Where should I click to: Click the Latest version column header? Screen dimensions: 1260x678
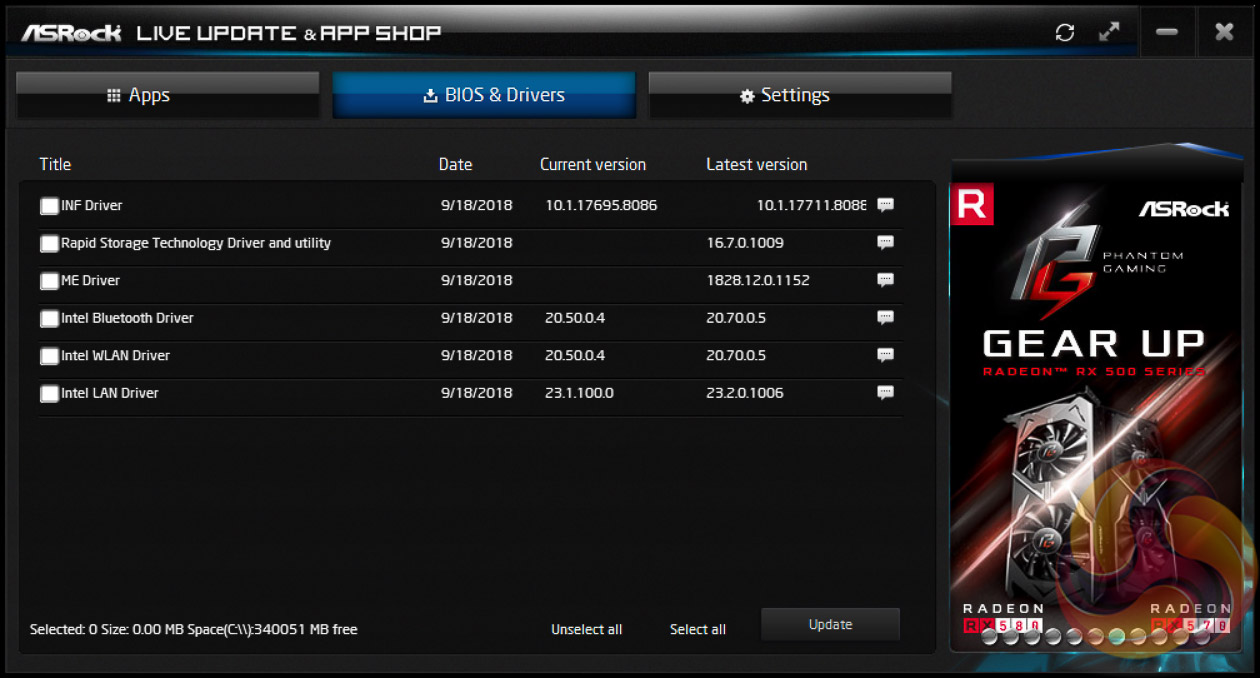[x=756, y=164]
